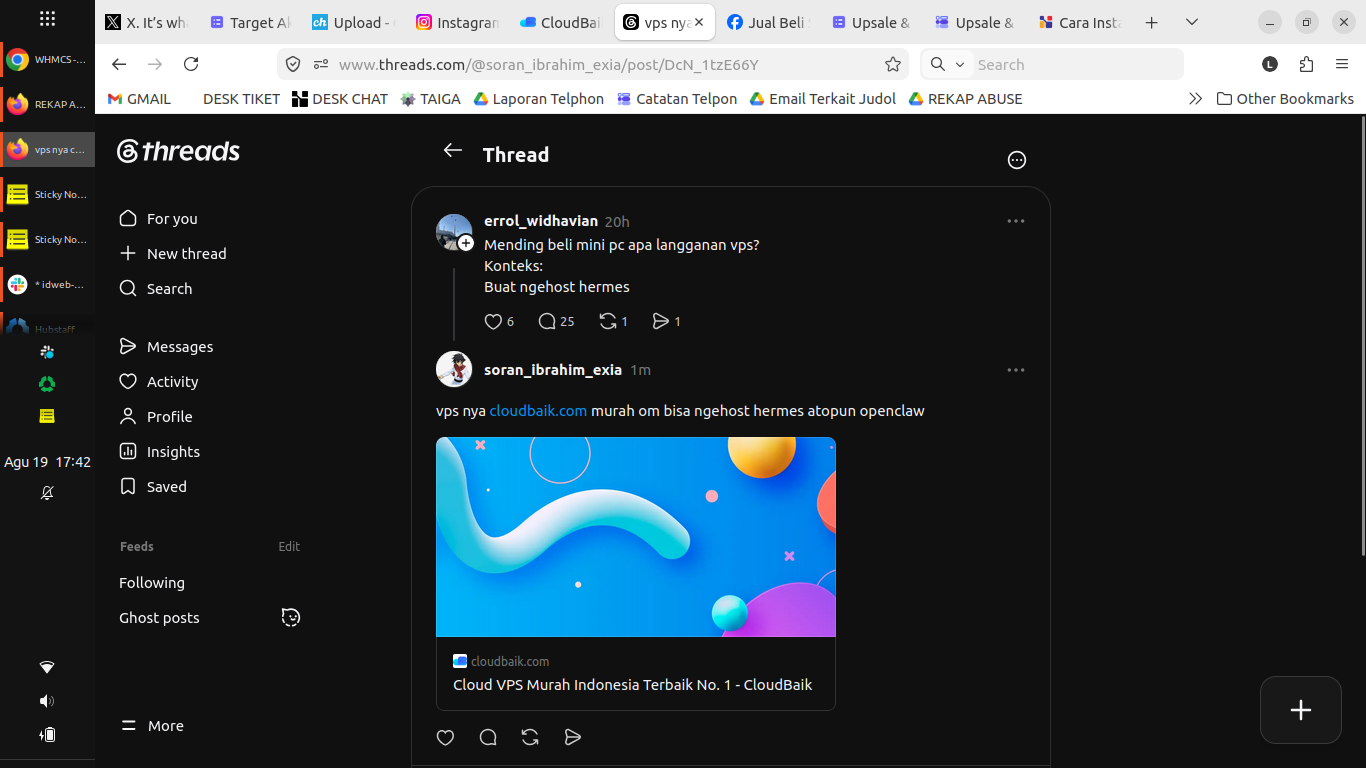This screenshot has height=768, width=1366.
Task: Open the OS app grid launcher
Action: coord(47,18)
